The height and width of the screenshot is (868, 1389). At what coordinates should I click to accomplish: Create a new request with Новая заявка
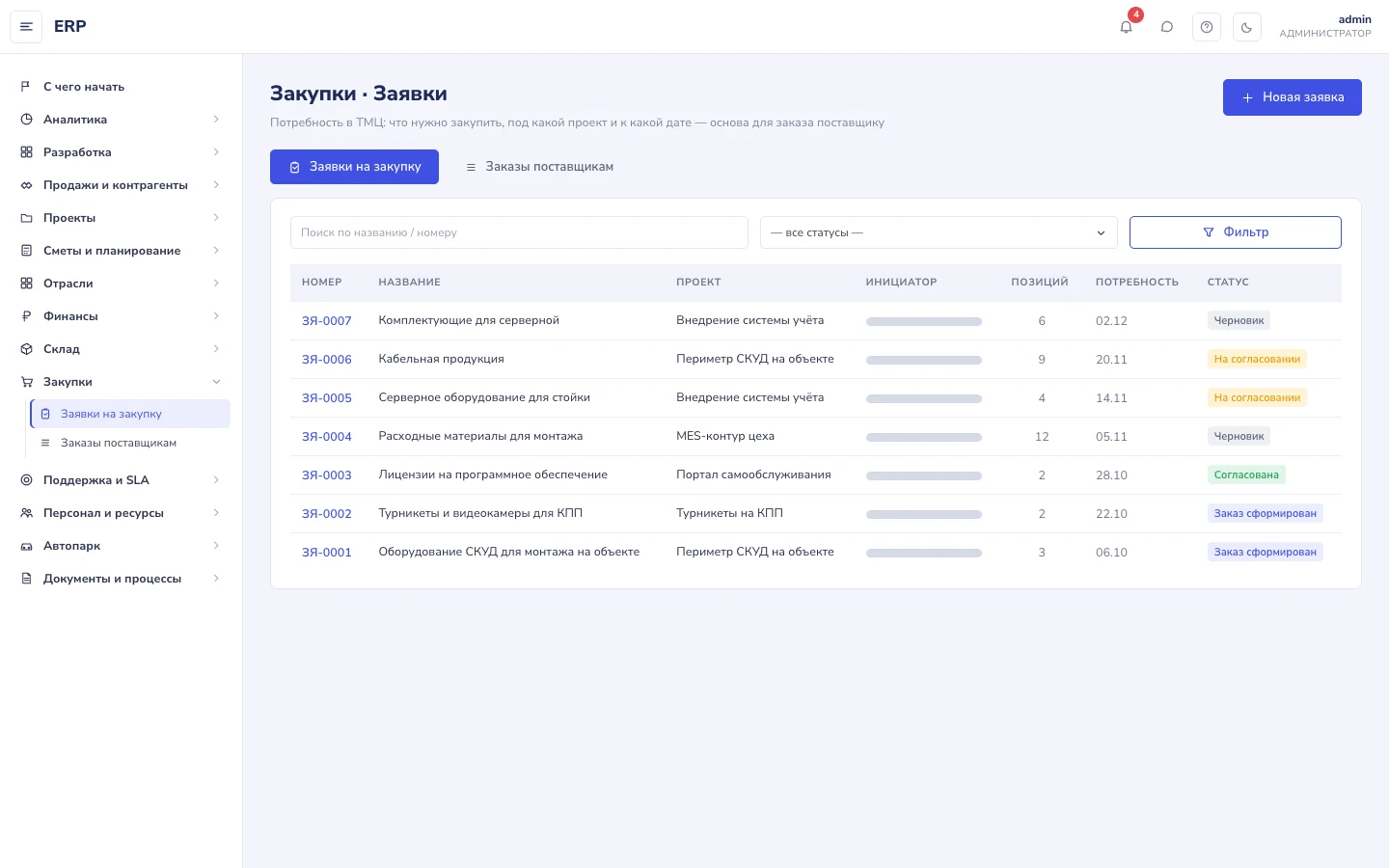pos(1292,97)
